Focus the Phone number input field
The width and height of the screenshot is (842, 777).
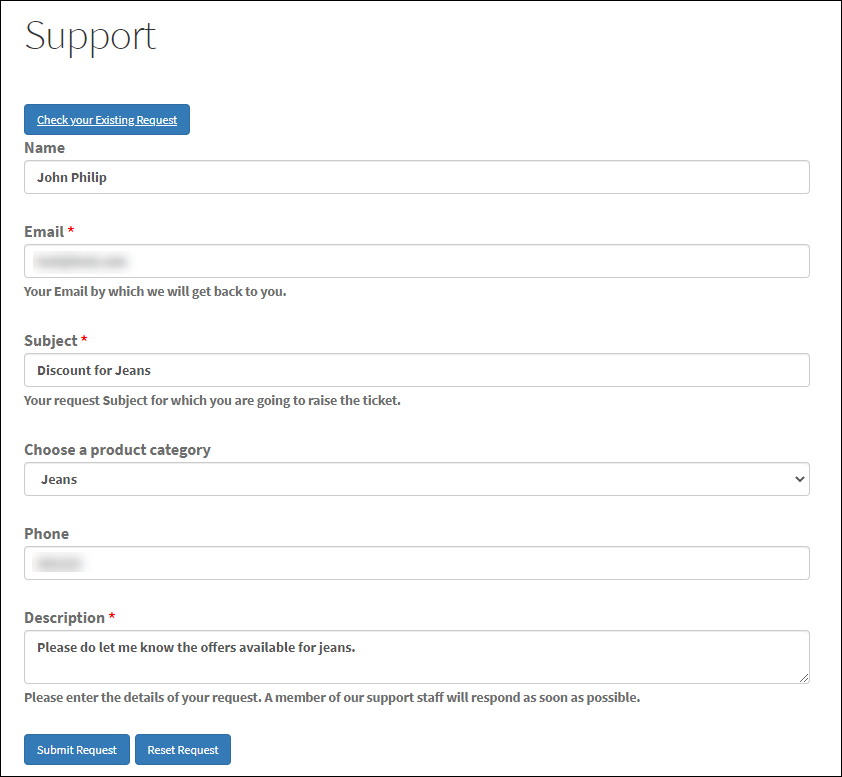(x=417, y=563)
